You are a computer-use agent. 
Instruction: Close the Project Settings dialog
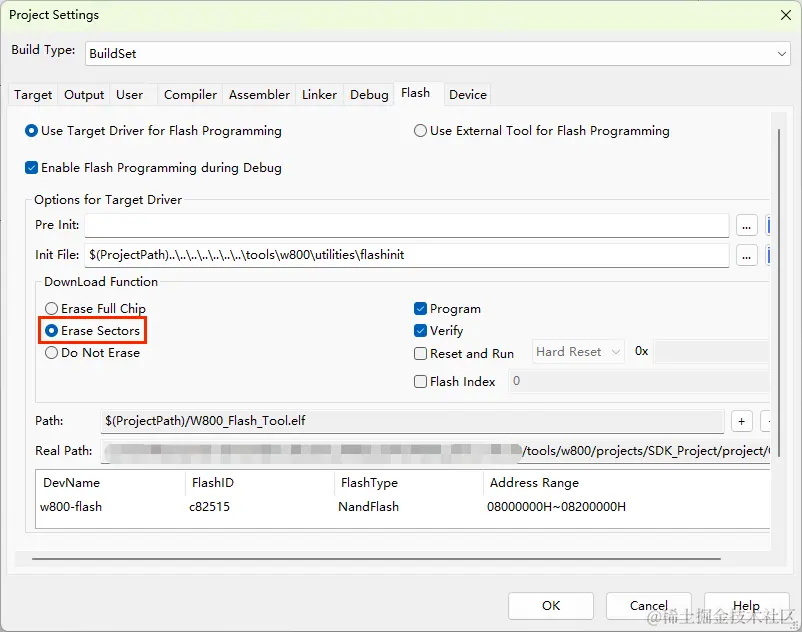pos(786,15)
